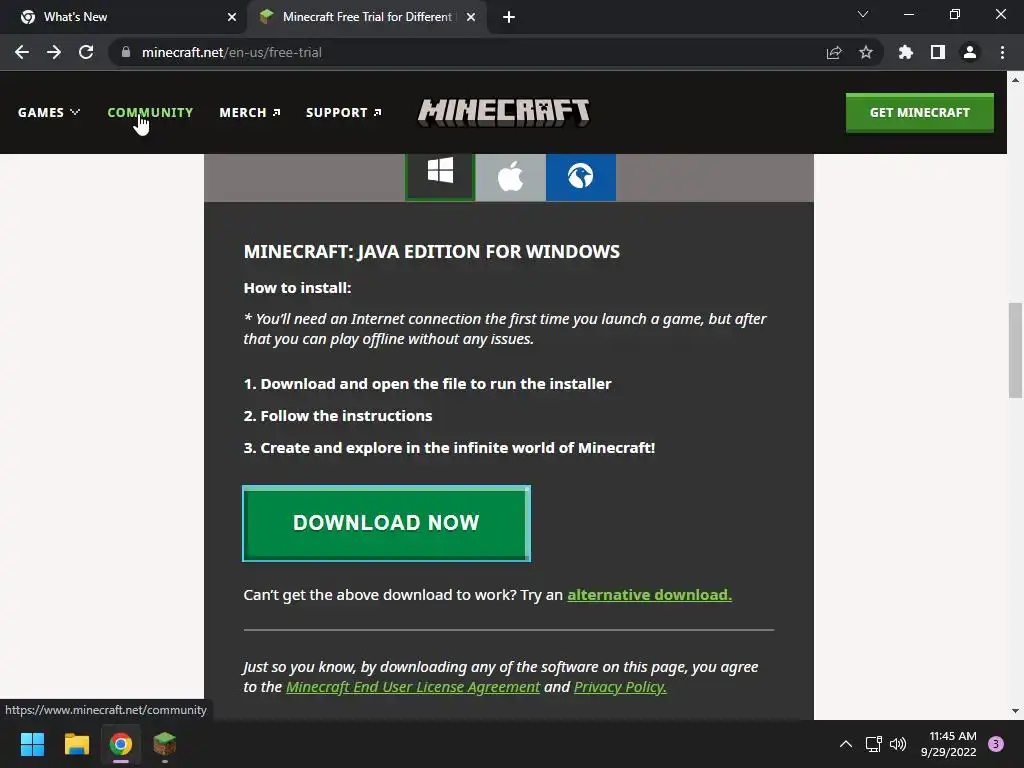Image resolution: width=1024 pixels, height=768 pixels.
Task: Open notification center badge
Action: 996,744
